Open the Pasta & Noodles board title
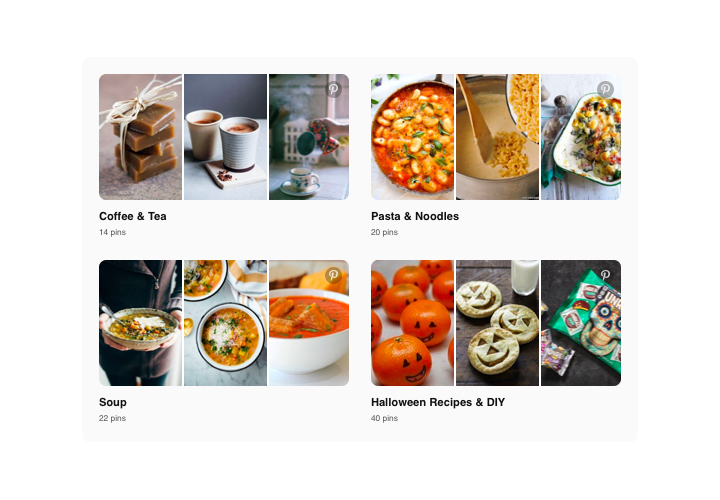The width and height of the screenshot is (720, 500). [x=415, y=216]
